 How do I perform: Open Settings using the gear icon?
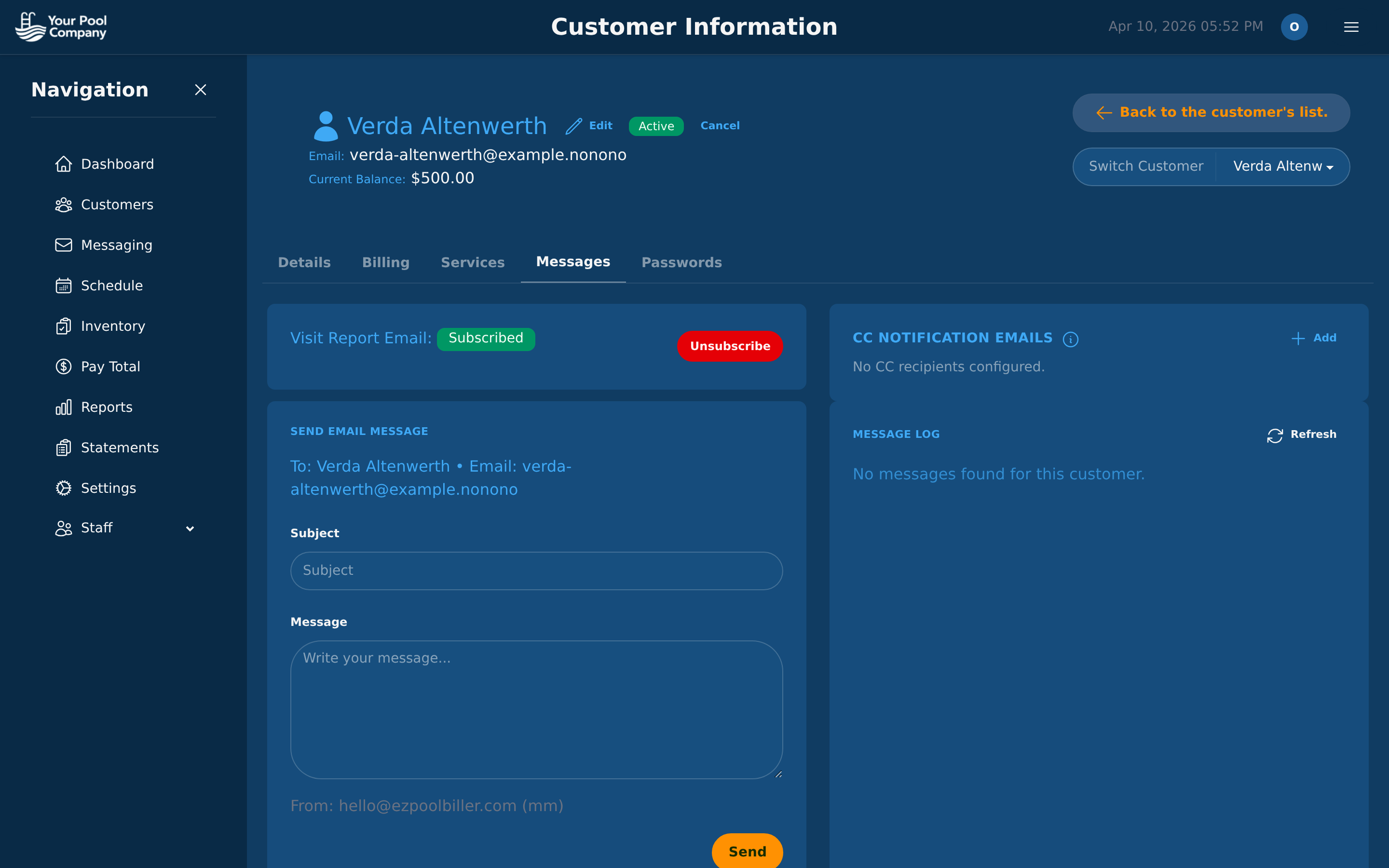[64, 488]
